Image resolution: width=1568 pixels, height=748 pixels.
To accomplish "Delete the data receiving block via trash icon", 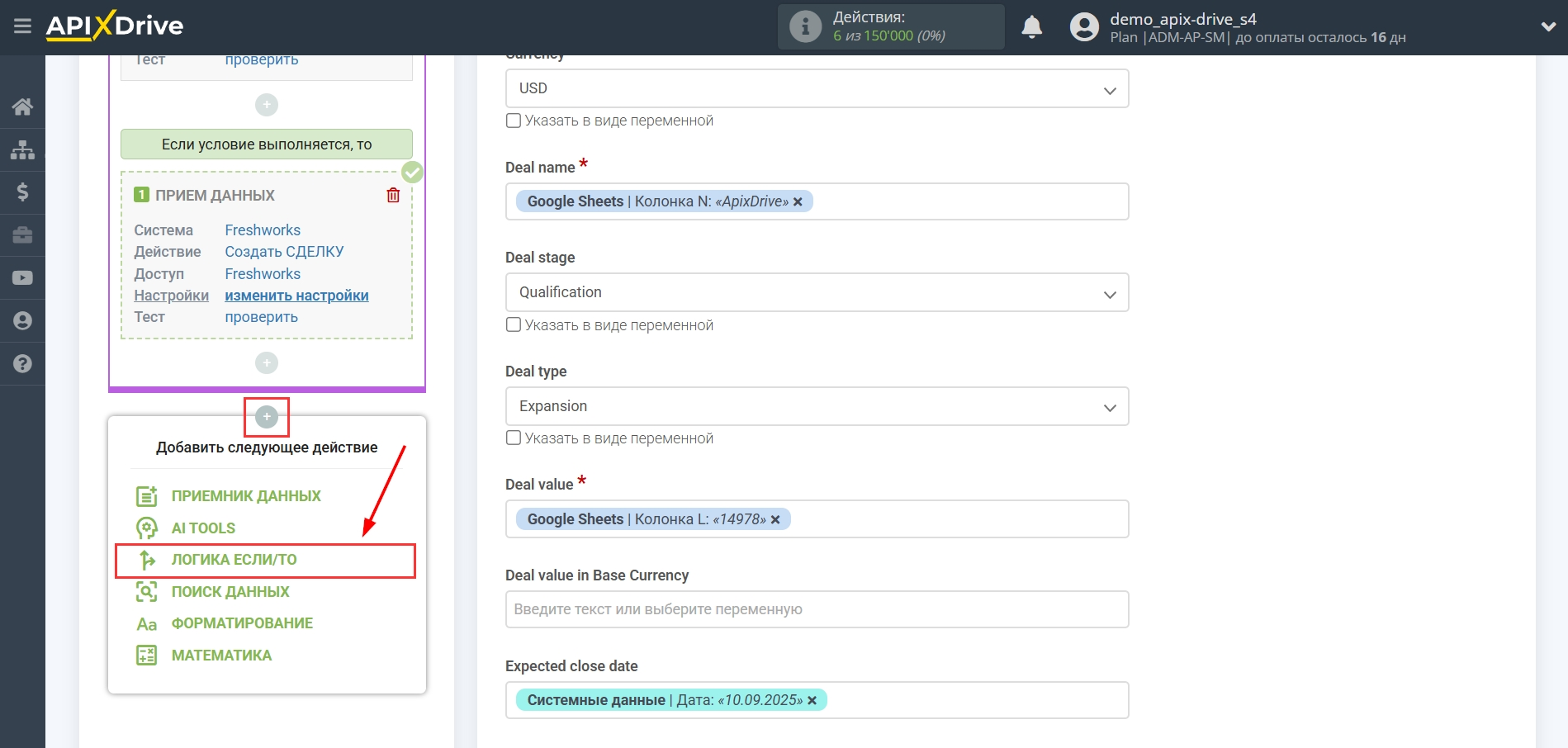I will [393, 196].
